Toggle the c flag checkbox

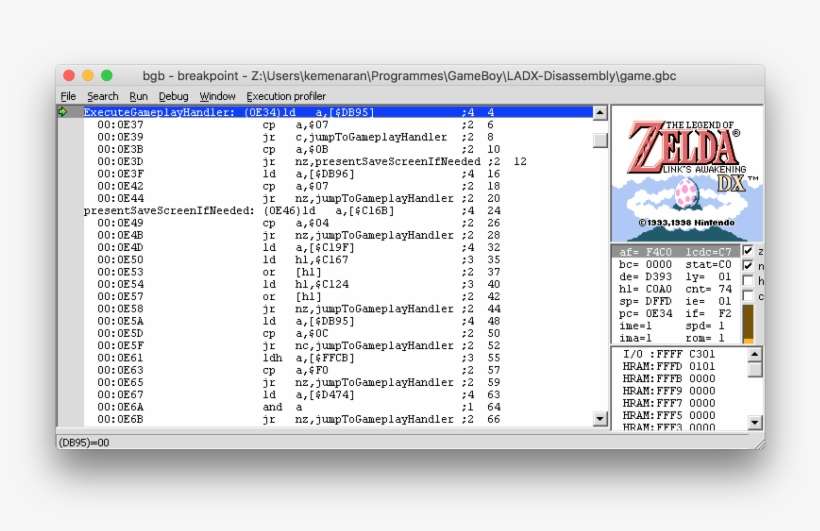pos(748,296)
